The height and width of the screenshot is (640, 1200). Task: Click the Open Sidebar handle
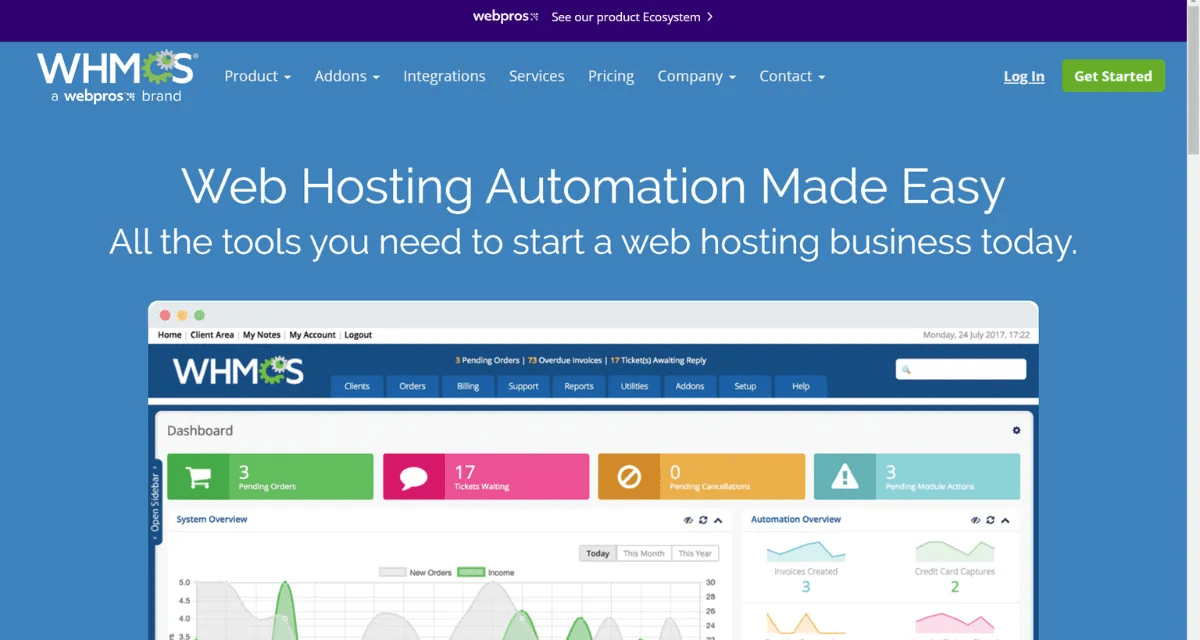[x=155, y=502]
